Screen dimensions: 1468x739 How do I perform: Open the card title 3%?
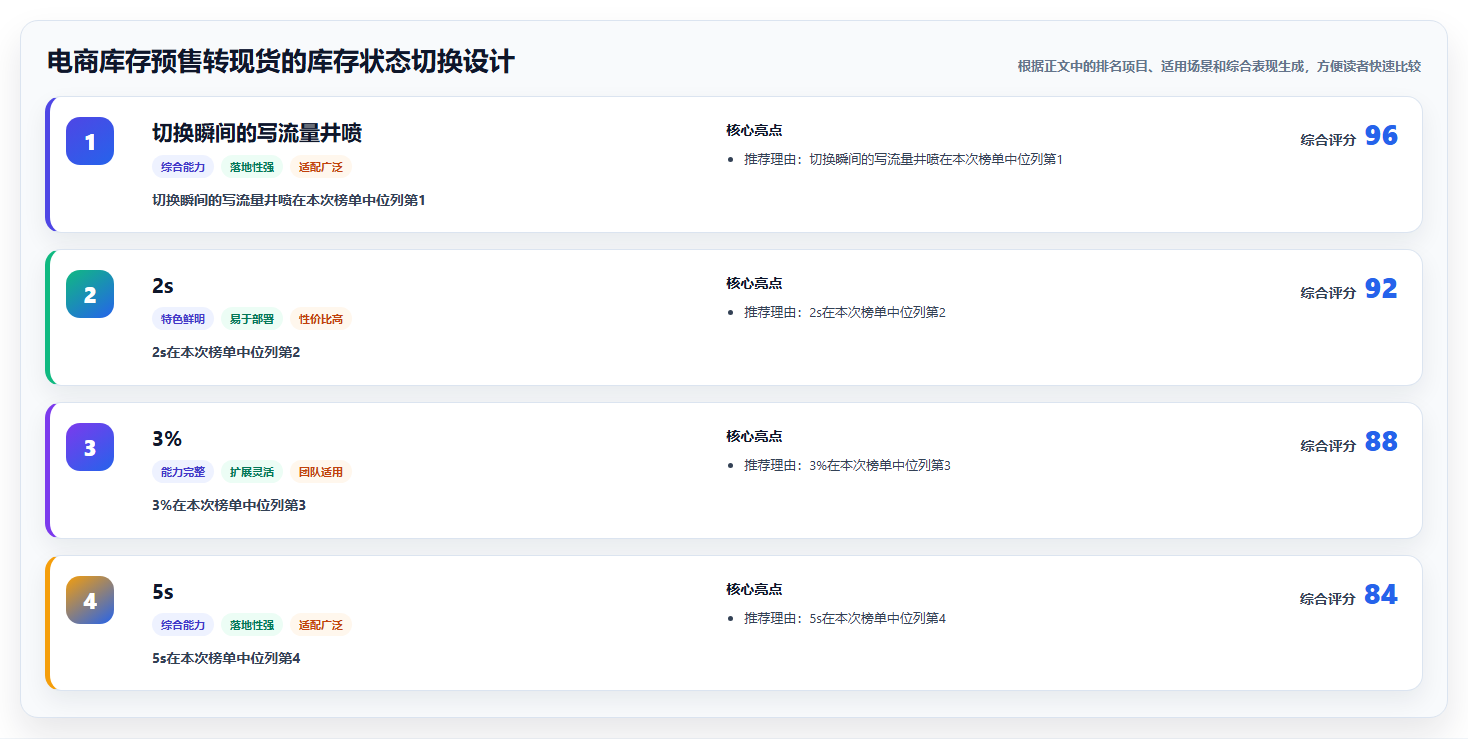(167, 439)
